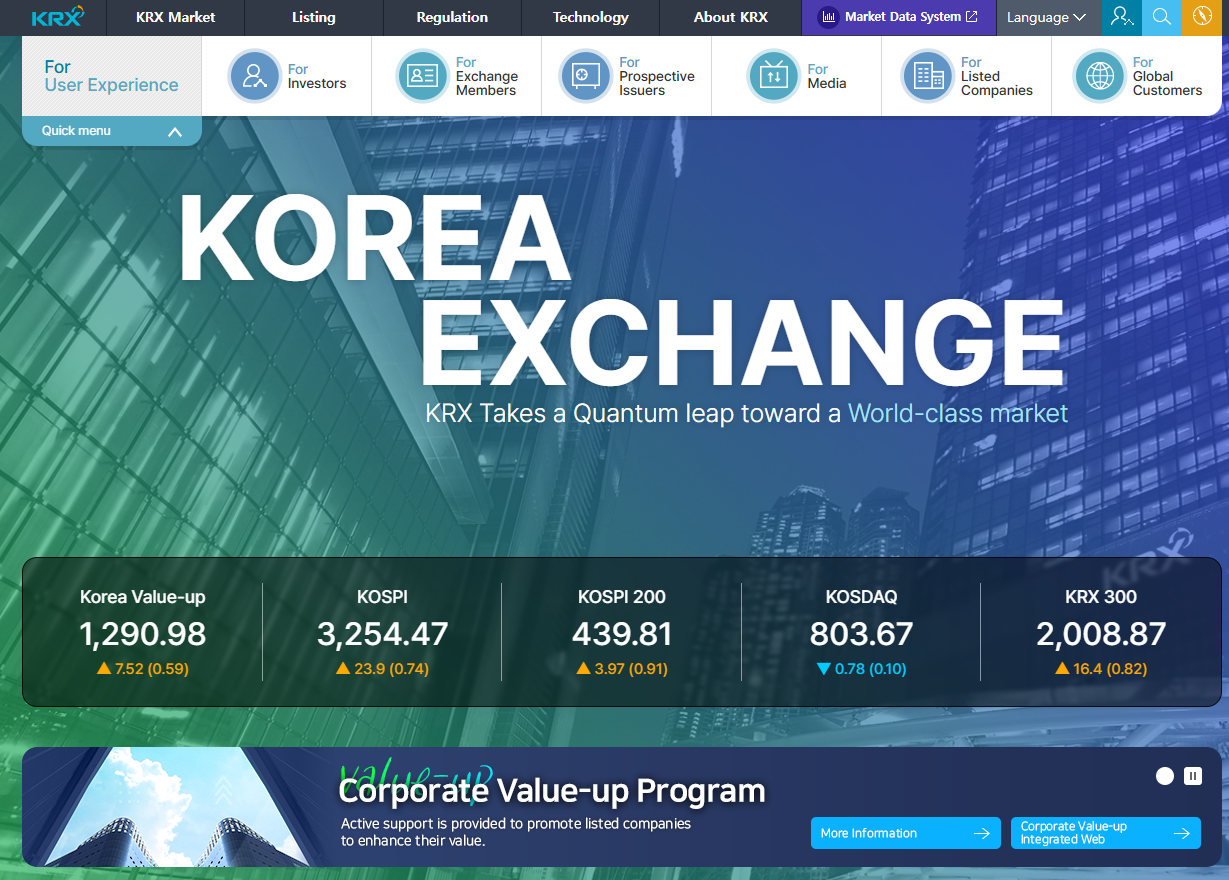Open Corporate Value-up Integrated Web button
Screen dimensions: 1229x880
[1106, 833]
